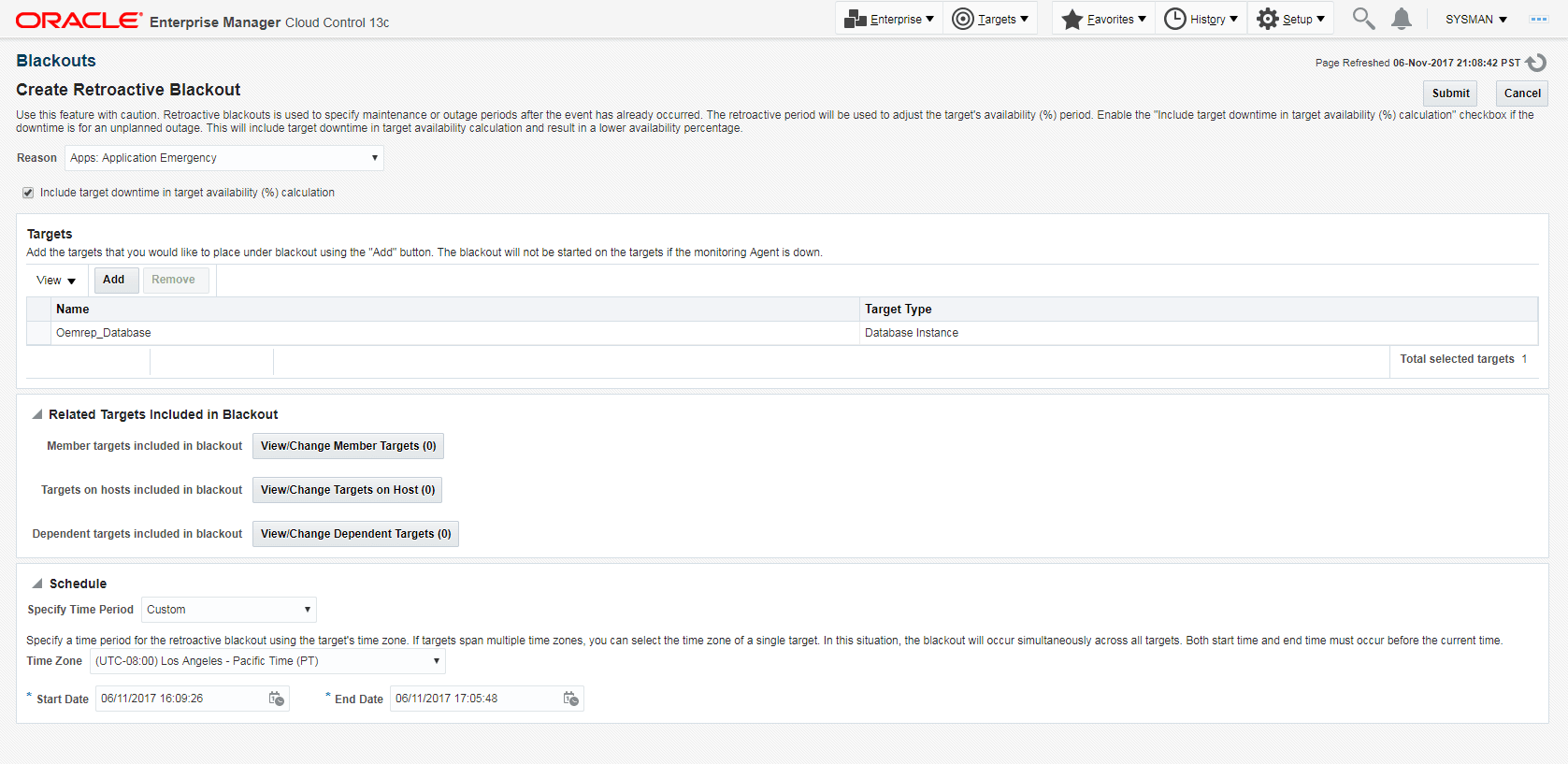Open the Reason dropdown

click(224, 158)
